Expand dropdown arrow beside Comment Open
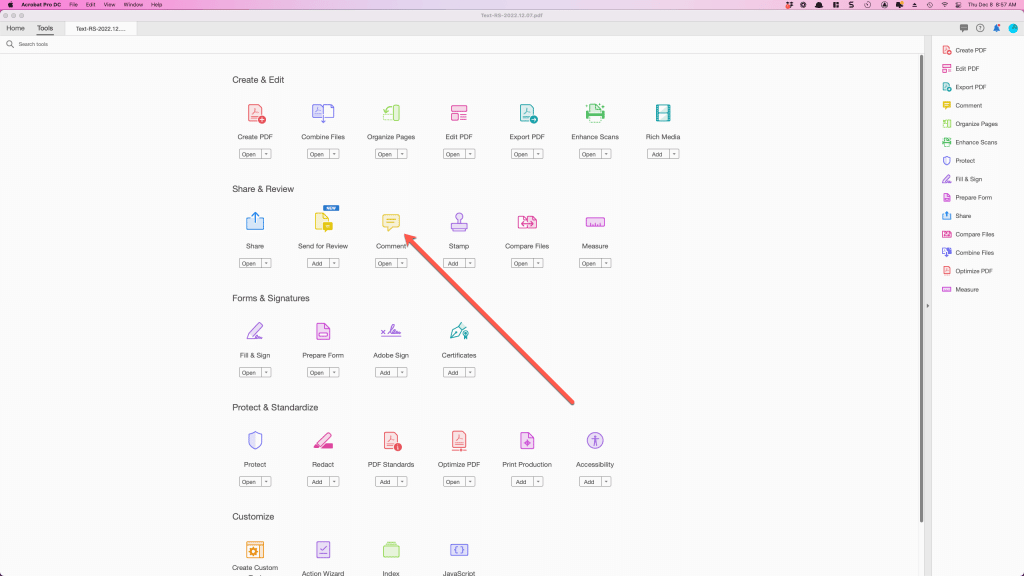The width and height of the screenshot is (1024, 576). tap(402, 263)
